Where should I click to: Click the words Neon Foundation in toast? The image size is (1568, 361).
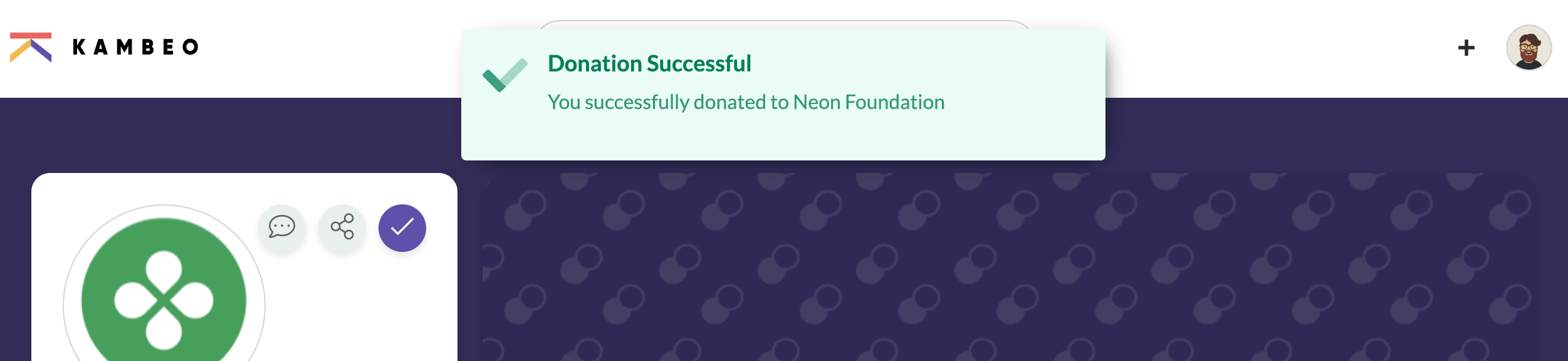pos(869,102)
